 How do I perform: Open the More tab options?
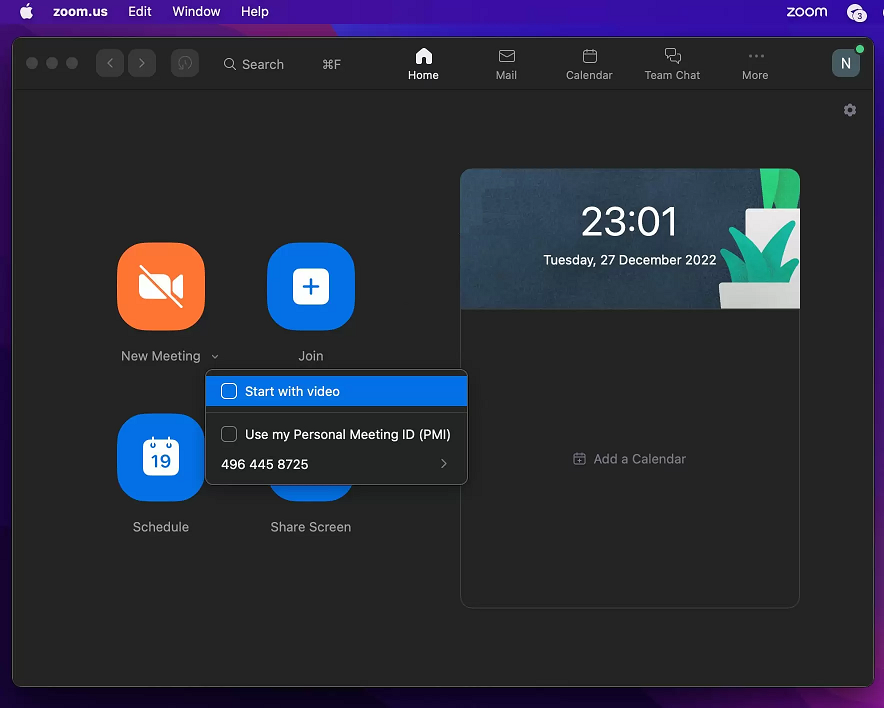(x=755, y=65)
